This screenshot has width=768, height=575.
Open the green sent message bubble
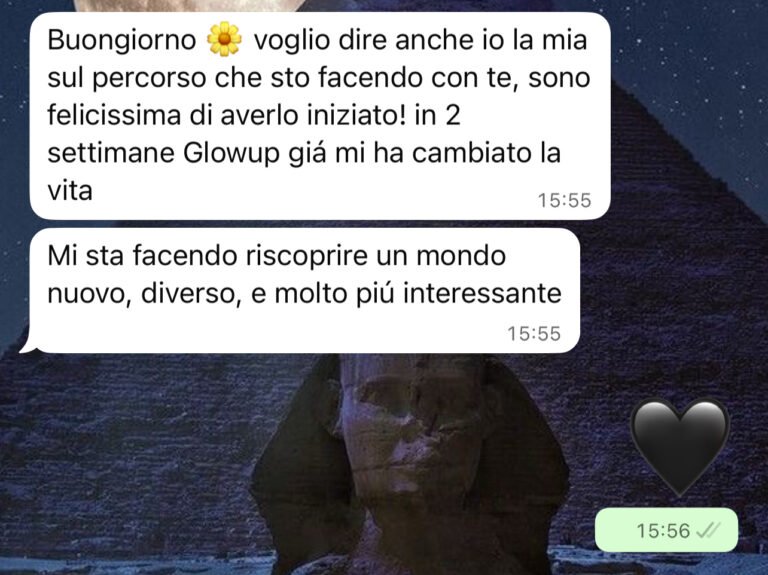tap(666, 530)
